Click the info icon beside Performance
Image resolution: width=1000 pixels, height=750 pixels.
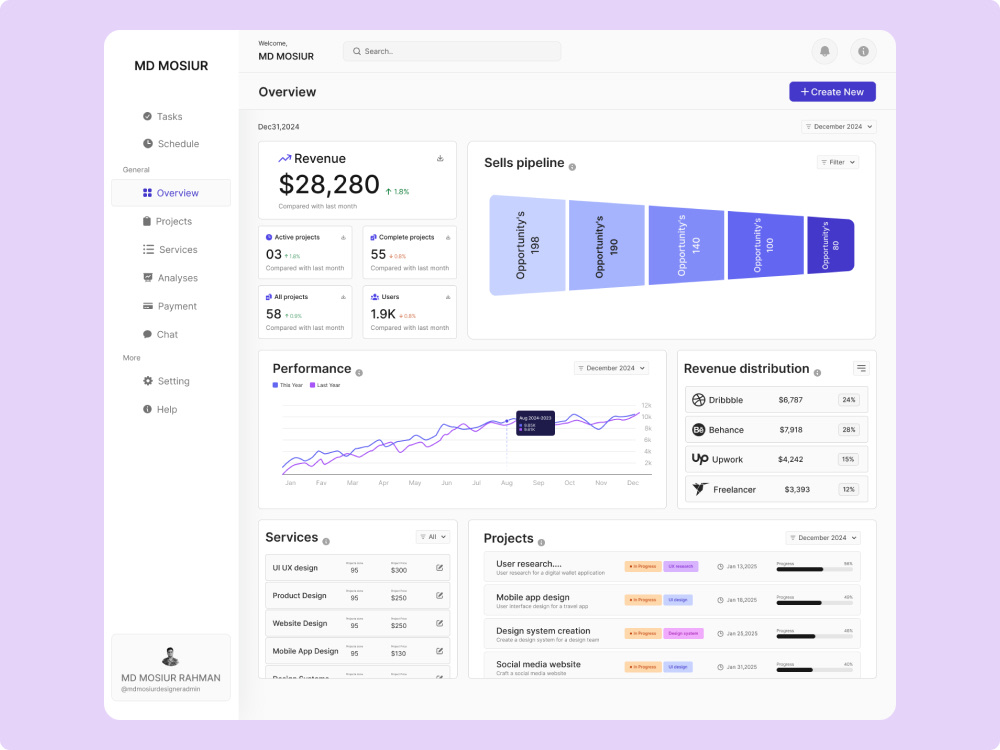[x=359, y=373]
